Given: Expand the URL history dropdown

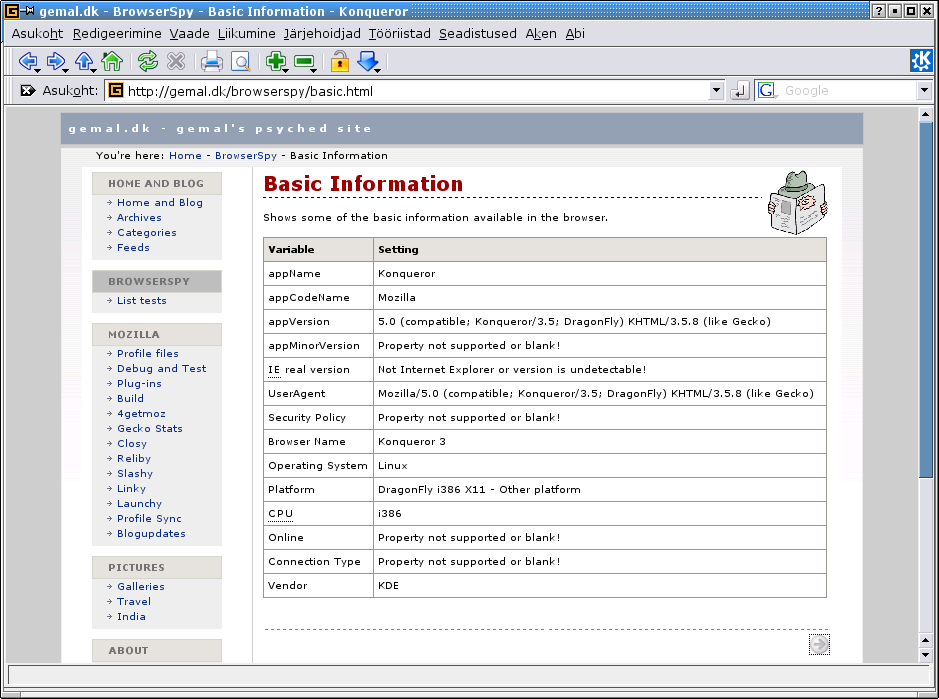Looking at the screenshot, I should point(716,91).
